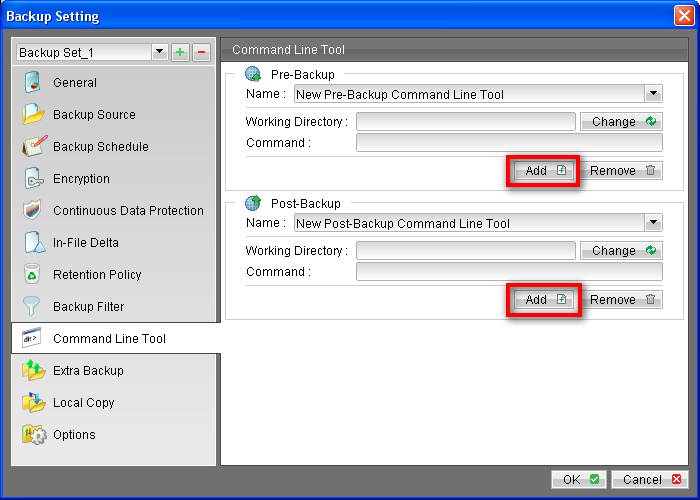This screenshot has width=700, height=500.
Task: Open Pre-Backup Name dropdown list
Action: pos(653,94)
